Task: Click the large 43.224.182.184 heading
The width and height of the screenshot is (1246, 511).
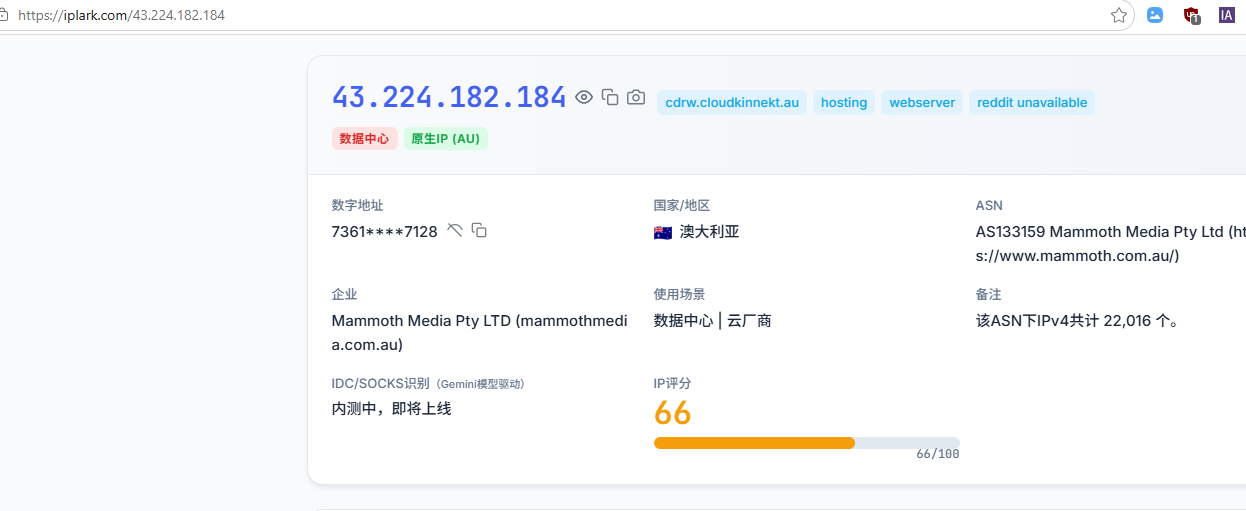Action: point(449,97)
